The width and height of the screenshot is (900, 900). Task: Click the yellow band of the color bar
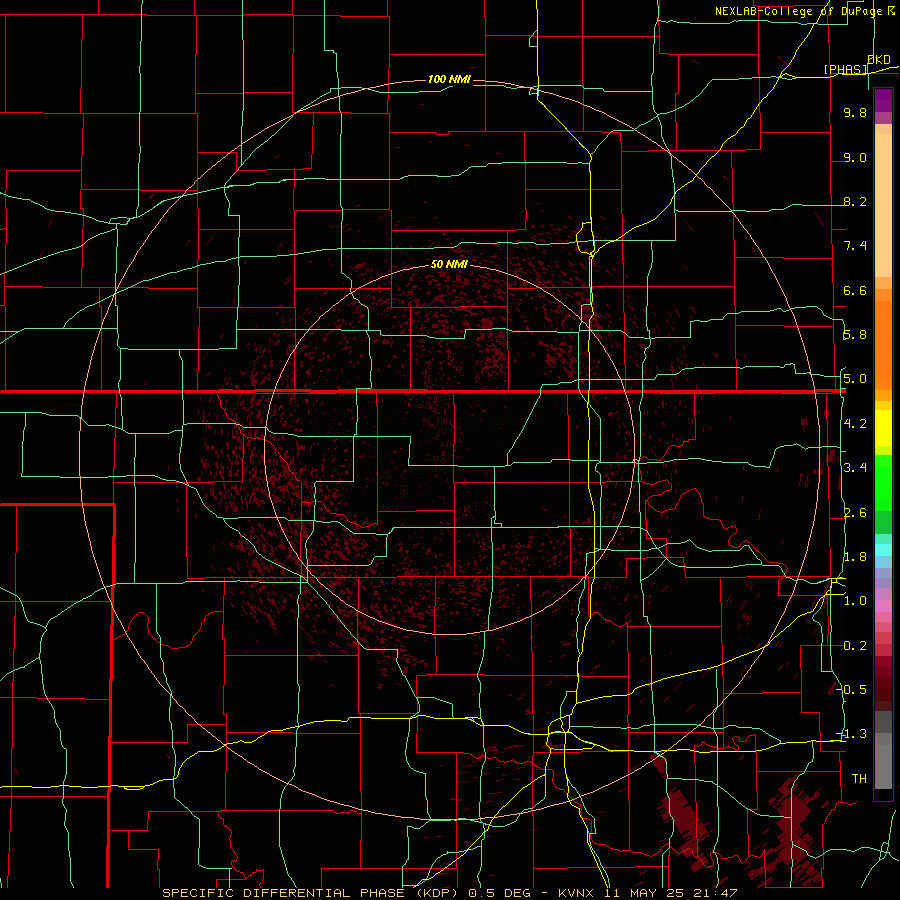click(883, 428)
